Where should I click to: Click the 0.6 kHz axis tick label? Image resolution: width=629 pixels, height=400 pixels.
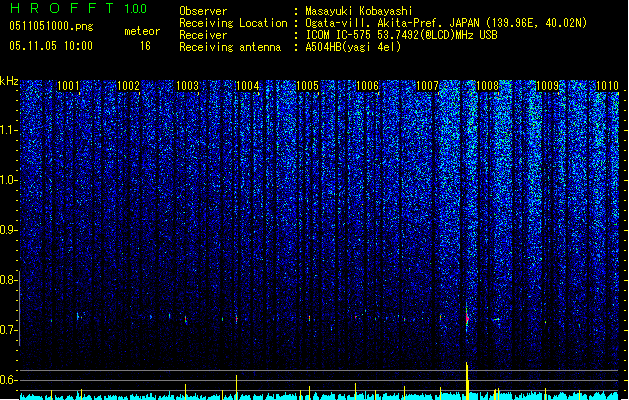9,380
